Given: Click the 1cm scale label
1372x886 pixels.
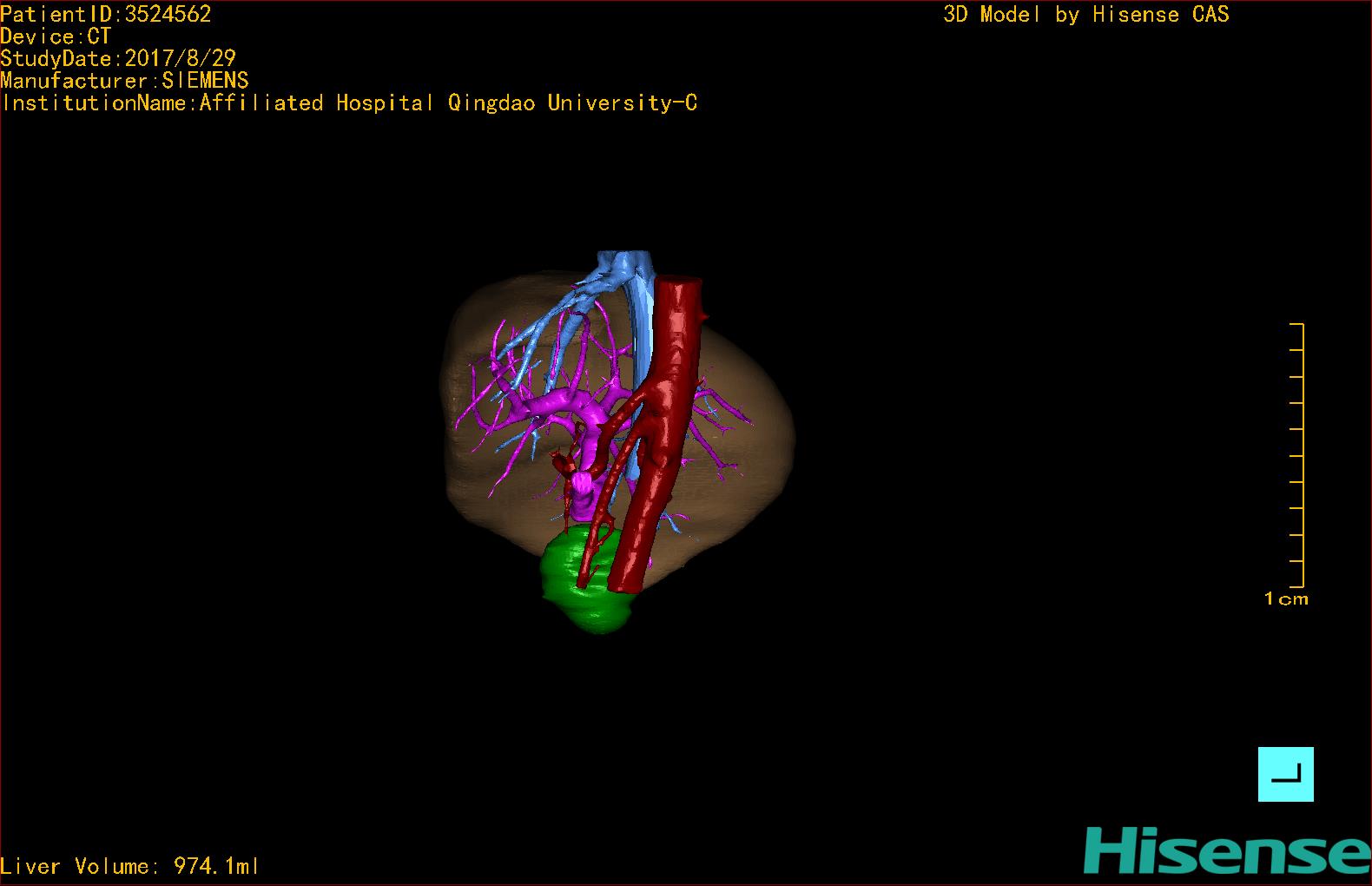Looking at the screenshot, I should pyautogui.click(x=1286, y=598).
